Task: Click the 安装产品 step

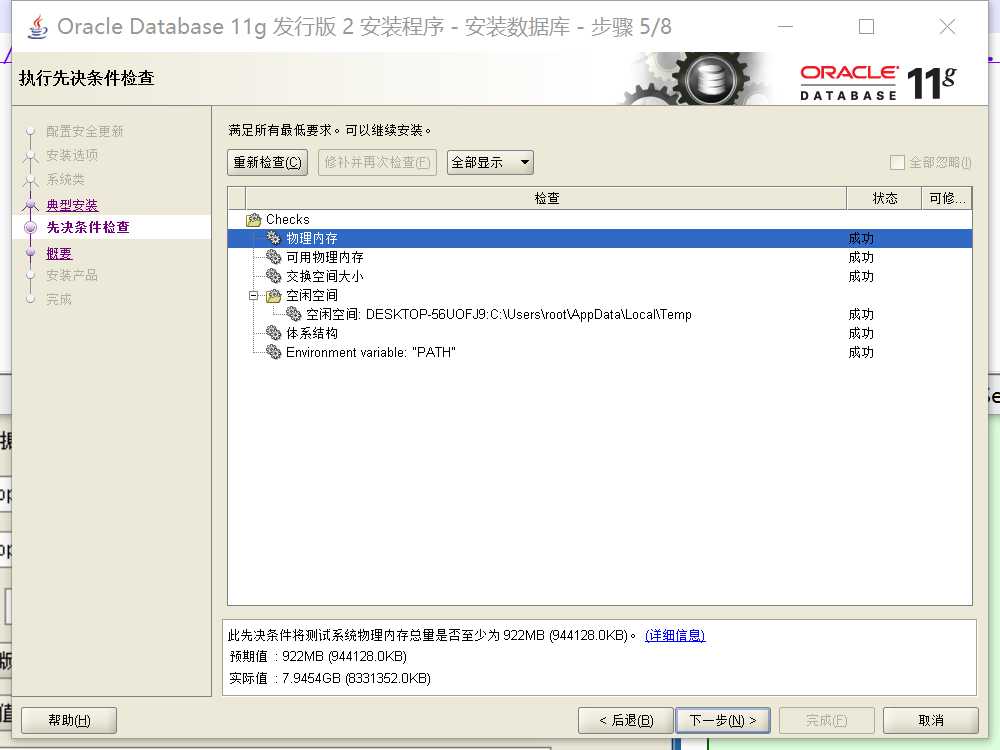Action: [72, 276]
